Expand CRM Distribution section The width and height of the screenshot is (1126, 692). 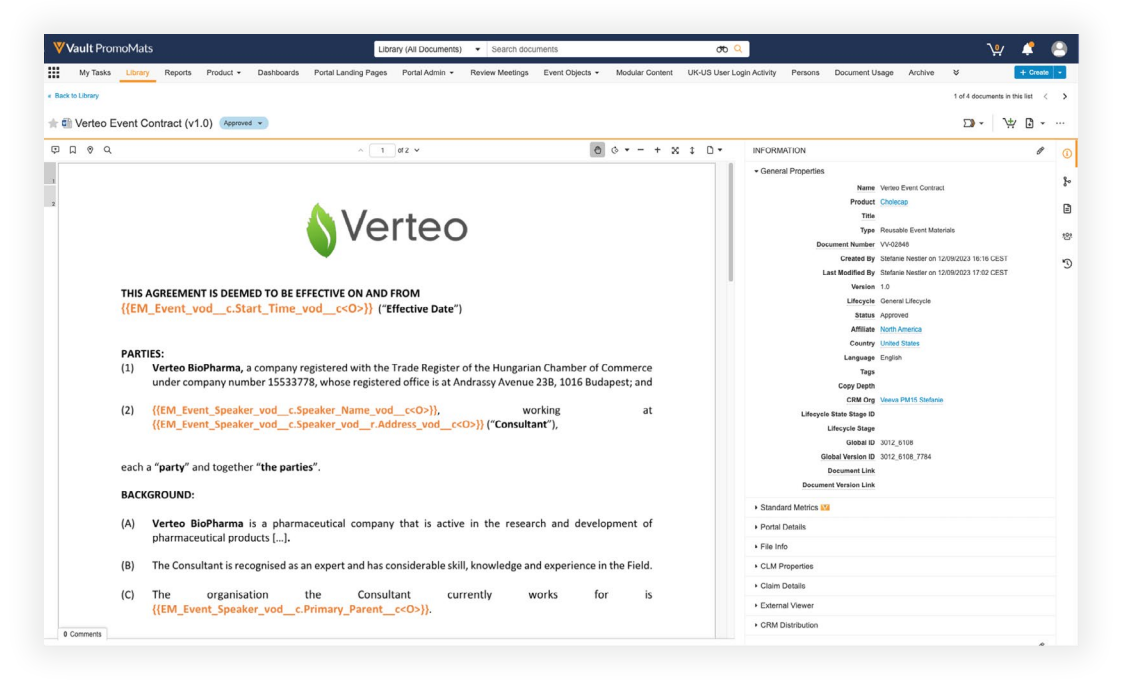[x=786, y=625]
